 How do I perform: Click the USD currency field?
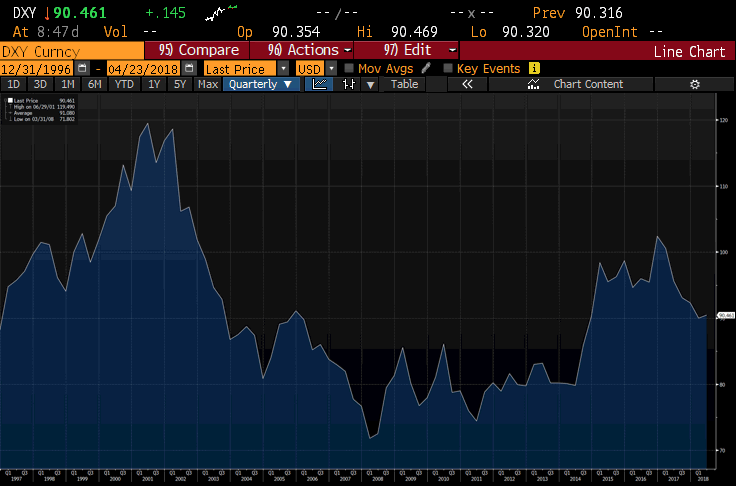tap(310, 69)
